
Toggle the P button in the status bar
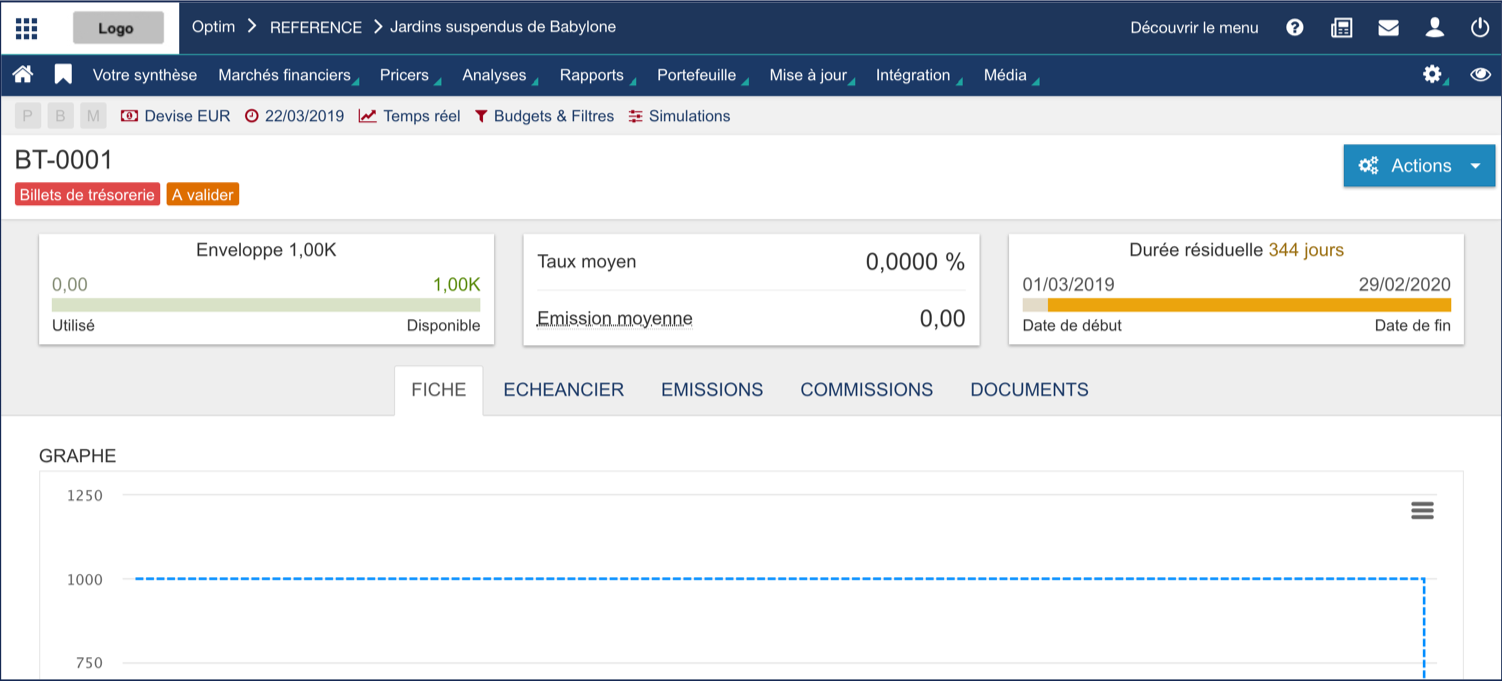tap(27, 115)
